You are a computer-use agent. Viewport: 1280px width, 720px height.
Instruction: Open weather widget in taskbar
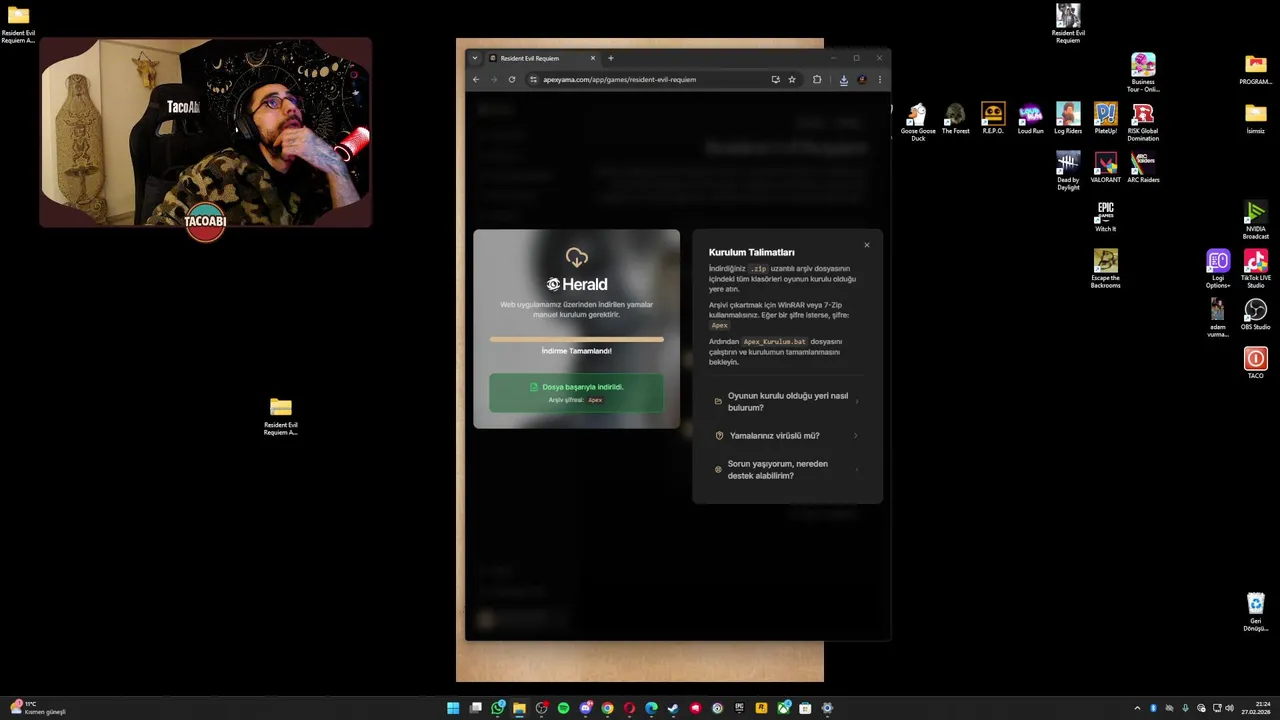(x=38, y=708)
